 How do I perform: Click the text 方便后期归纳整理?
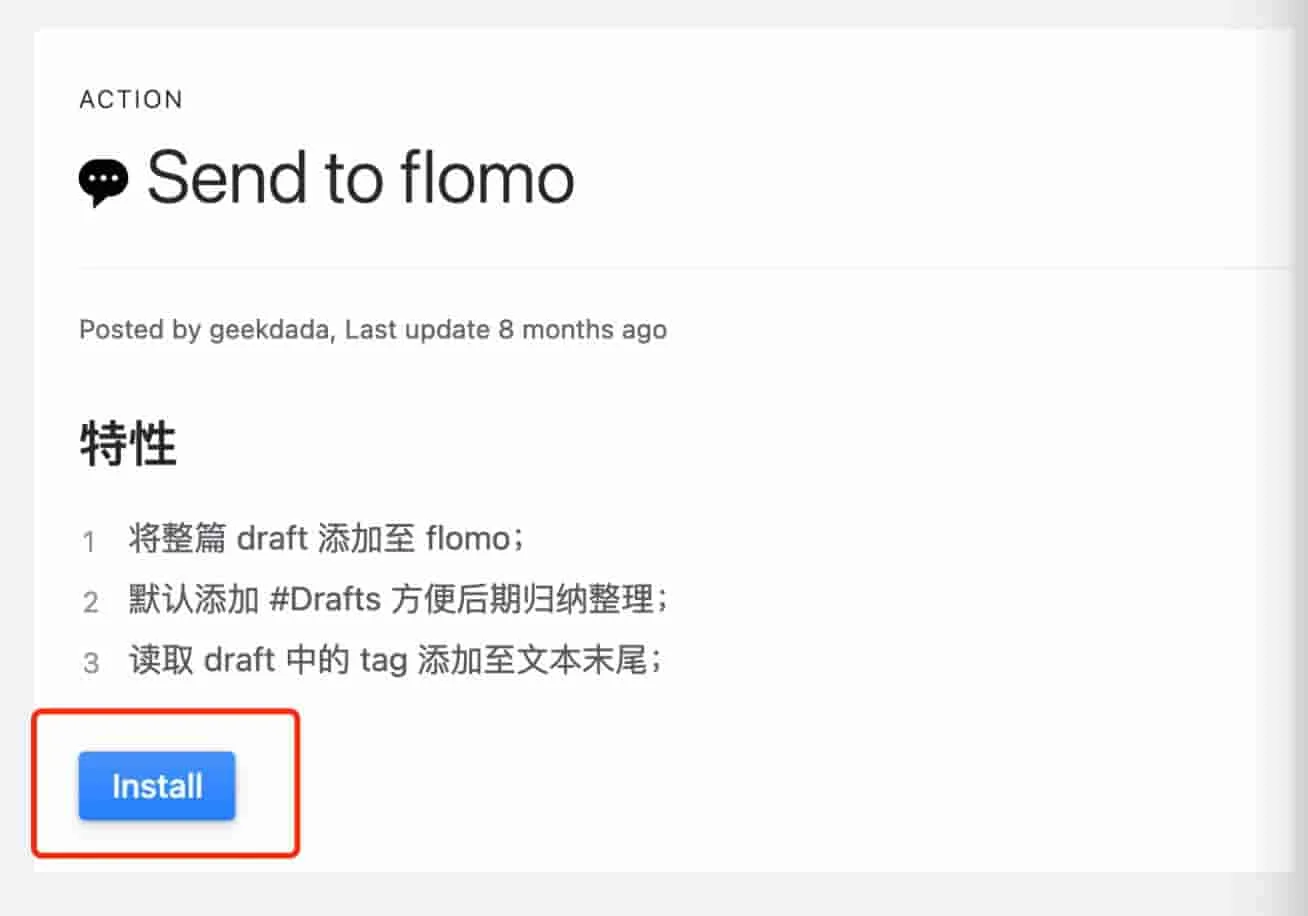(526, 600)
